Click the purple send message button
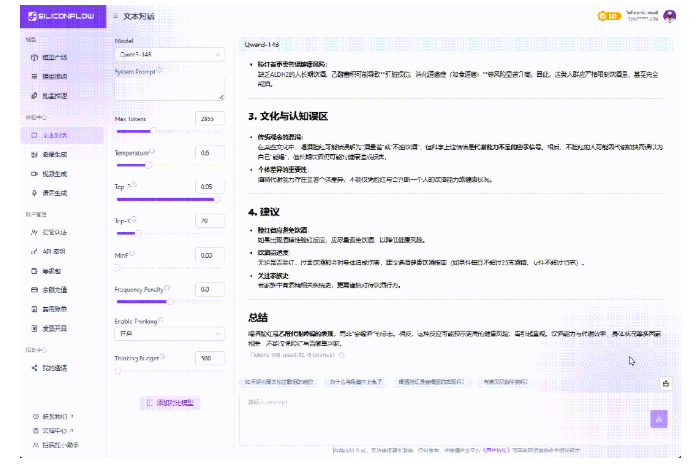Screen dimensions: 699x467 coord(658,419)
